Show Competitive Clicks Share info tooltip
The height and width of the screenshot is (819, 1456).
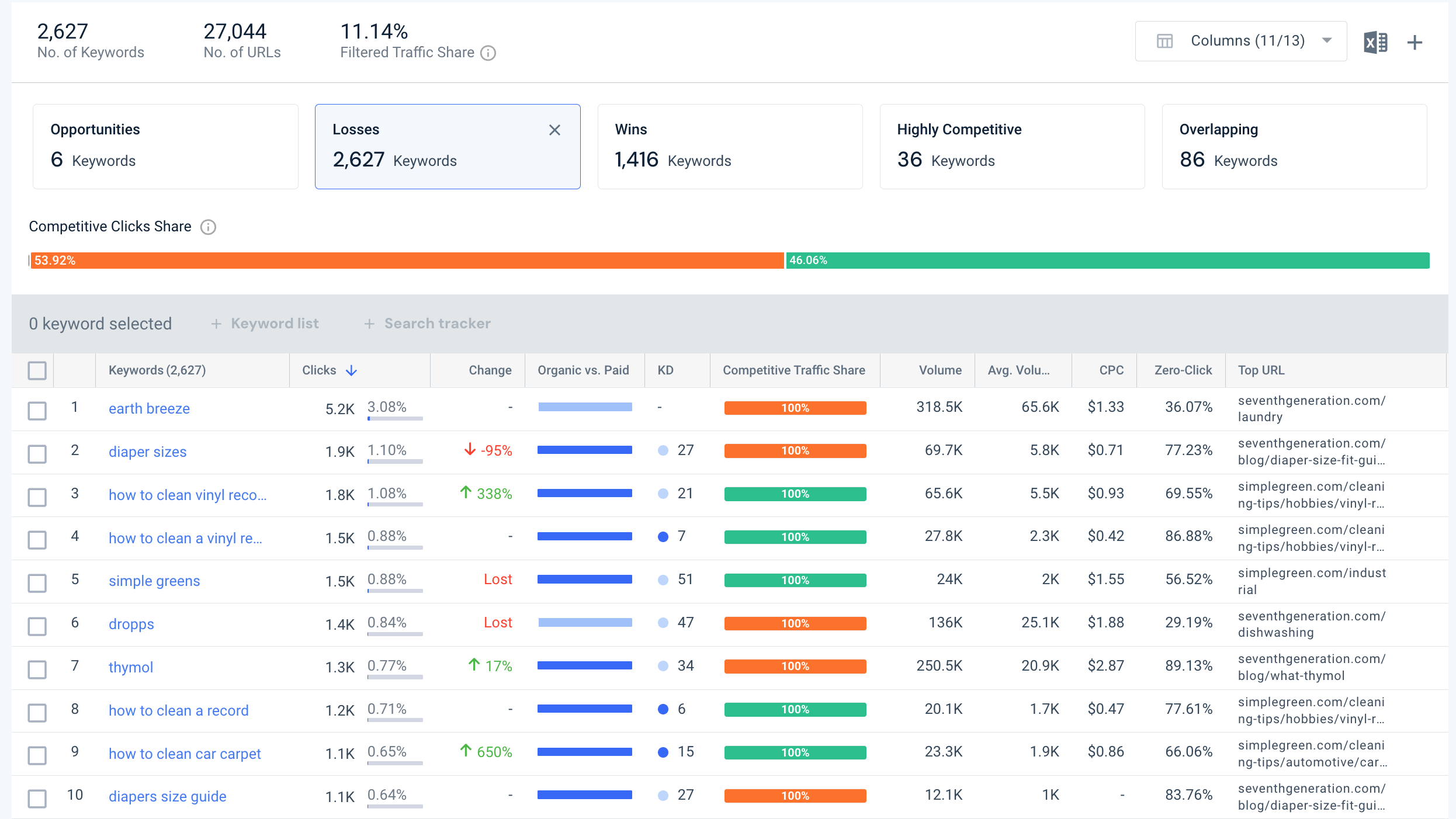[208, 227]
